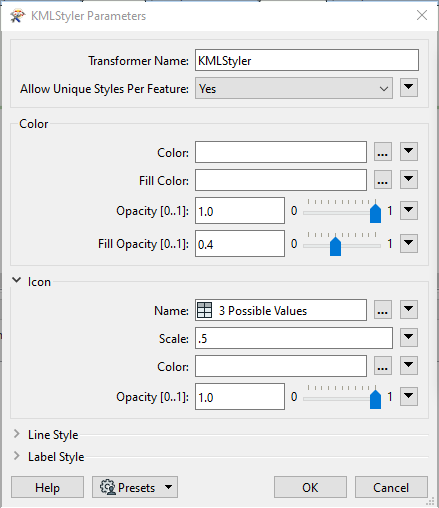Open arrow menu beside Fill Opacity

409,243
